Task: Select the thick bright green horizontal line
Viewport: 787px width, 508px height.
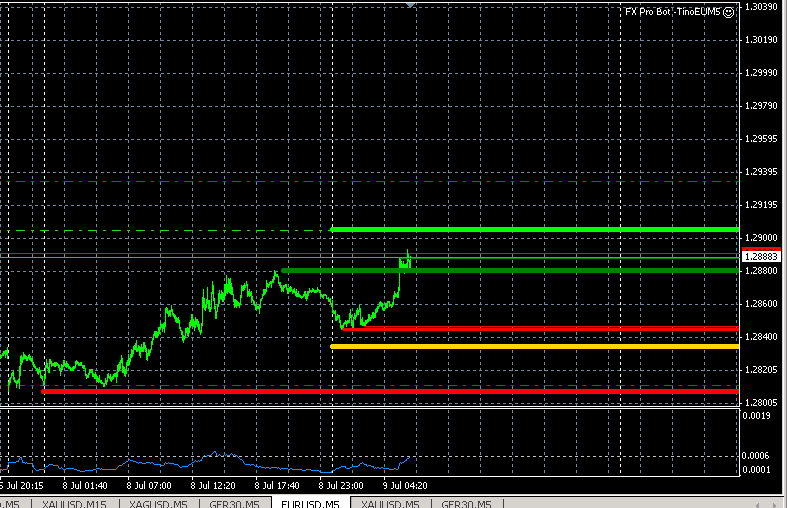Action: [x=534, y=229]
